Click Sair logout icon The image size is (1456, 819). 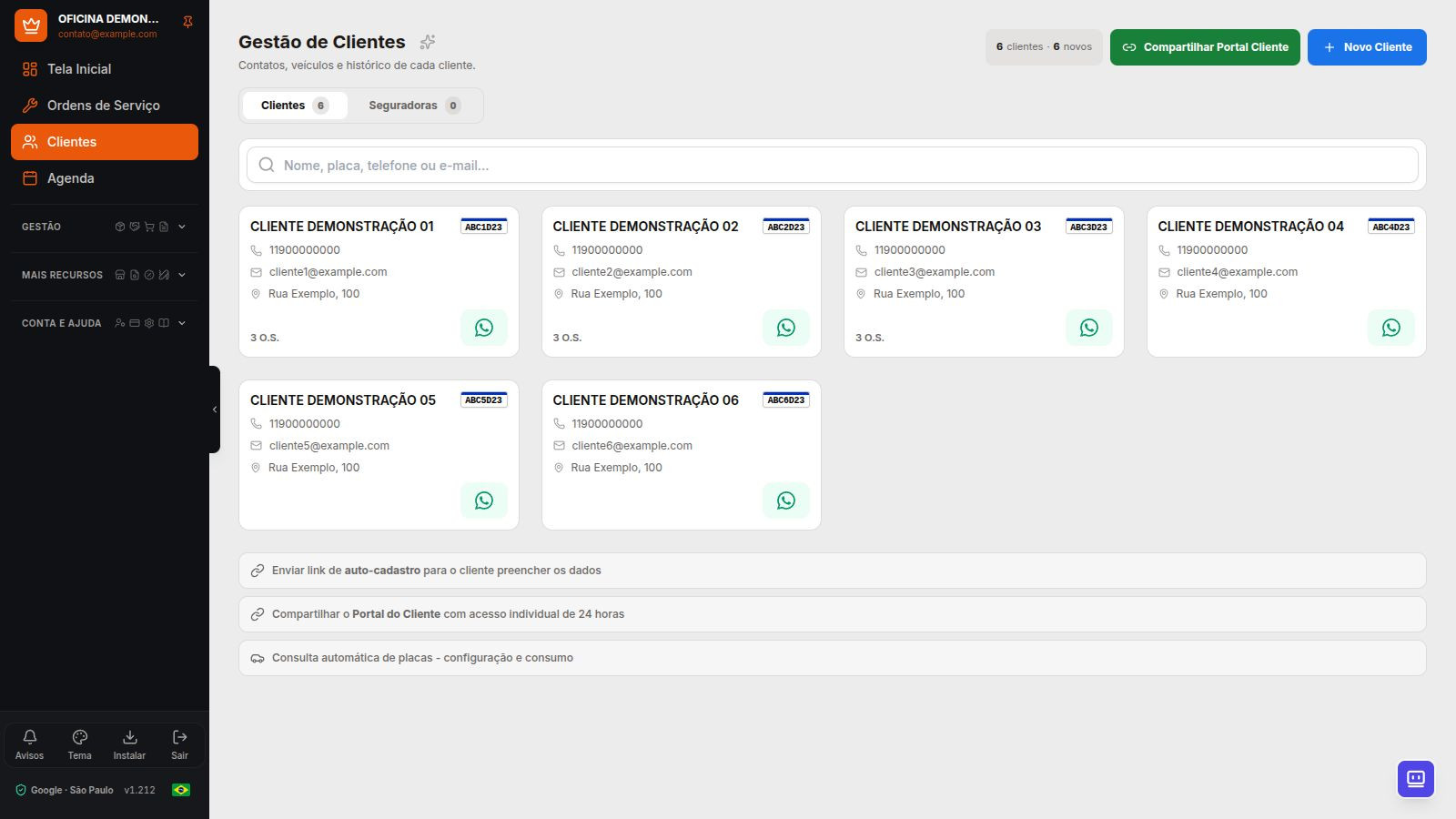point(179,744)
